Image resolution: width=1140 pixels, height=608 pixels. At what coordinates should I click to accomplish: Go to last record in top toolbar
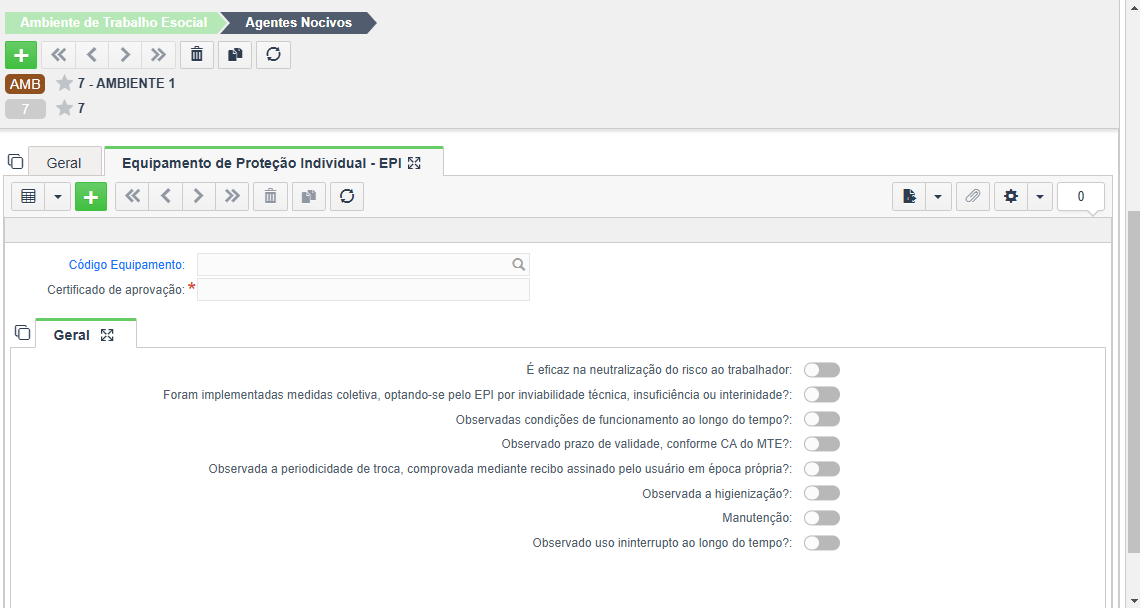[x=158, y=55]
